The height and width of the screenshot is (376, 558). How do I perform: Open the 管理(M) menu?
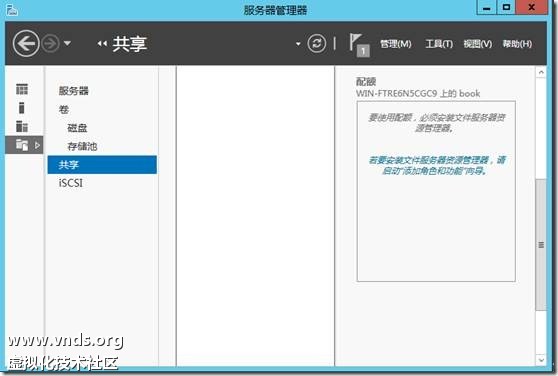(395, 44)
